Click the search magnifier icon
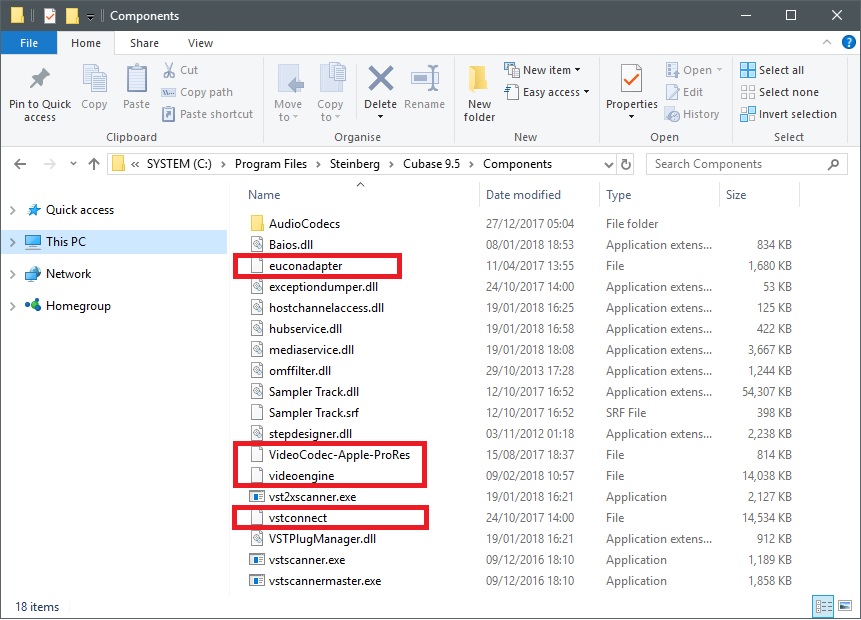This screenshot has height=620, width=861. 833,164
